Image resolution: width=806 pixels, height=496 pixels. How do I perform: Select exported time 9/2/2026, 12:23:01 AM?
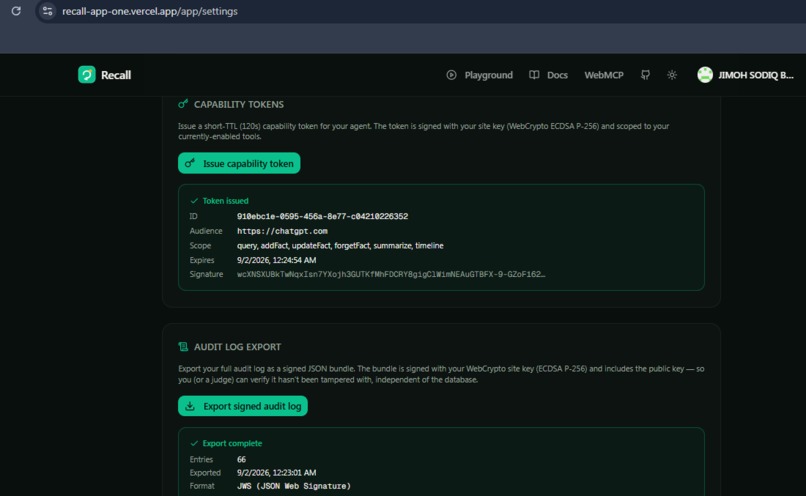(x=277, y=472)
